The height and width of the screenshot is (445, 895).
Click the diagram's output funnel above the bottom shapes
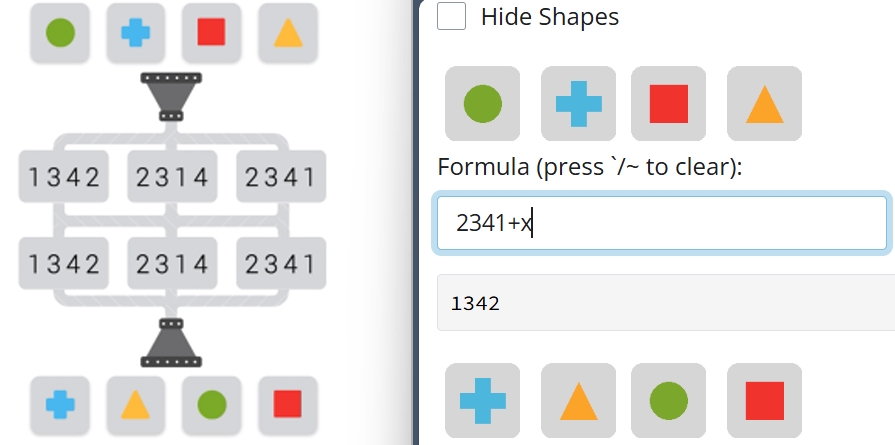[172, 343]
